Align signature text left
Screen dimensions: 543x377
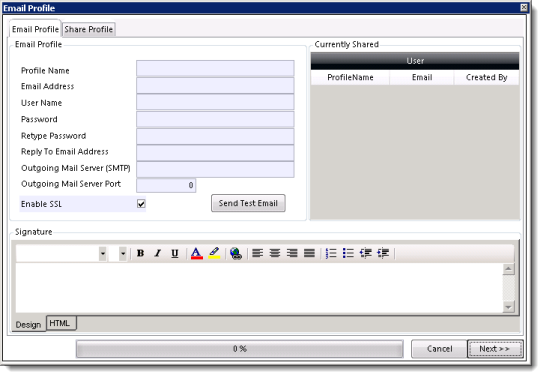tap(257, 254)
